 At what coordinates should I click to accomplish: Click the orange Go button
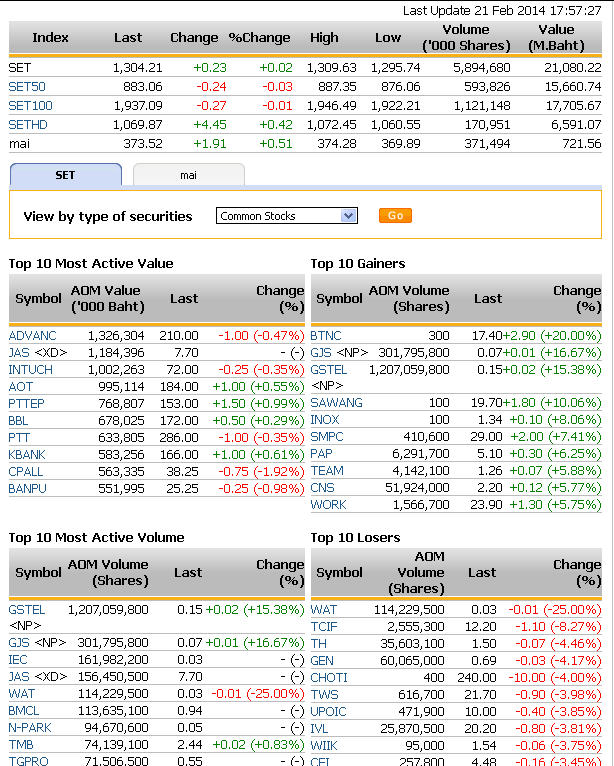pos(395,216)
